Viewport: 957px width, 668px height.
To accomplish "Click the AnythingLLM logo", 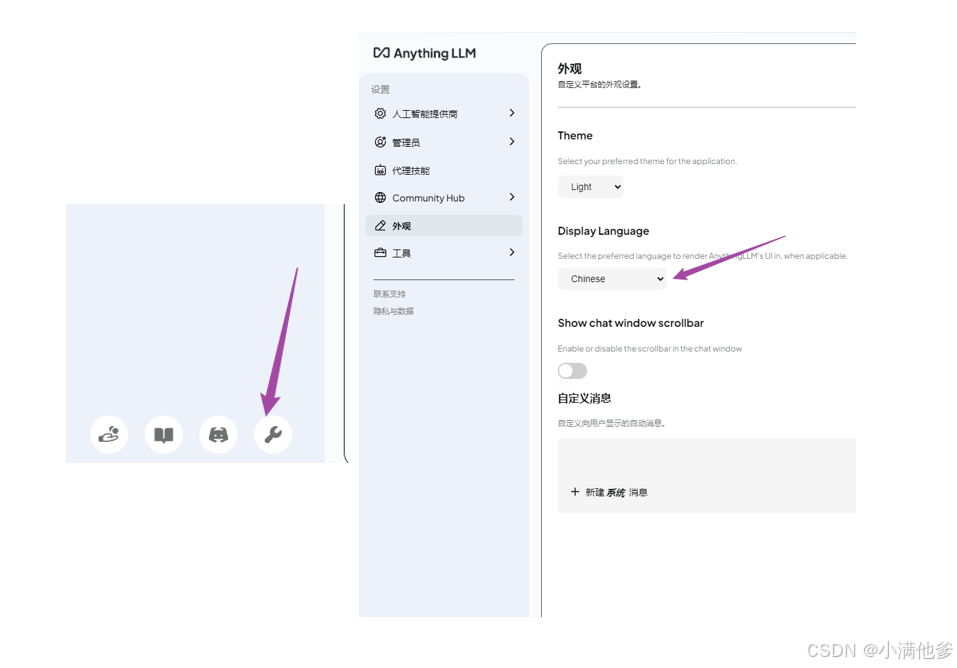I will (x=424, y=53).
